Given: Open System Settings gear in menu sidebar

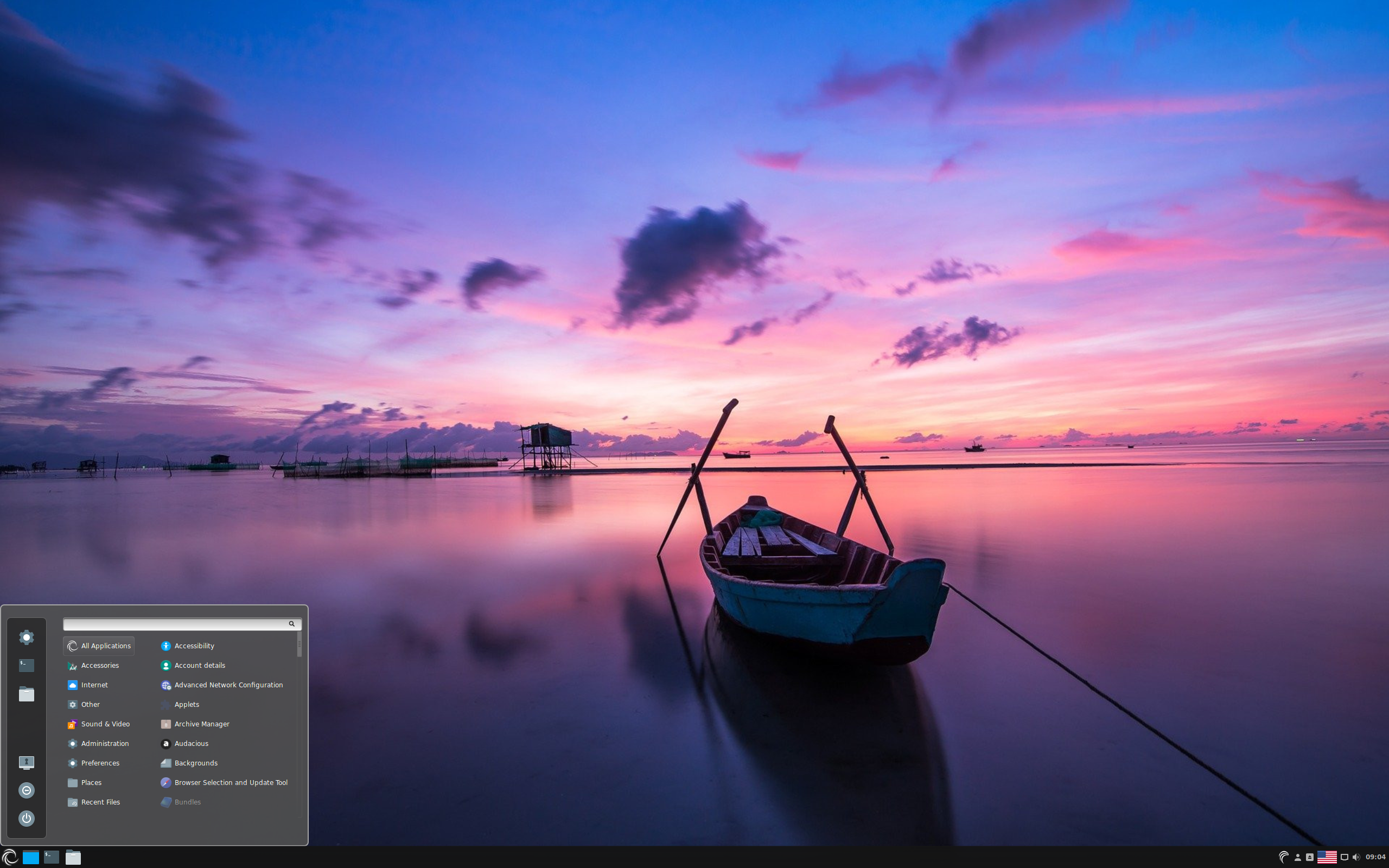Looking at the screenshot, I should point(27,637).
